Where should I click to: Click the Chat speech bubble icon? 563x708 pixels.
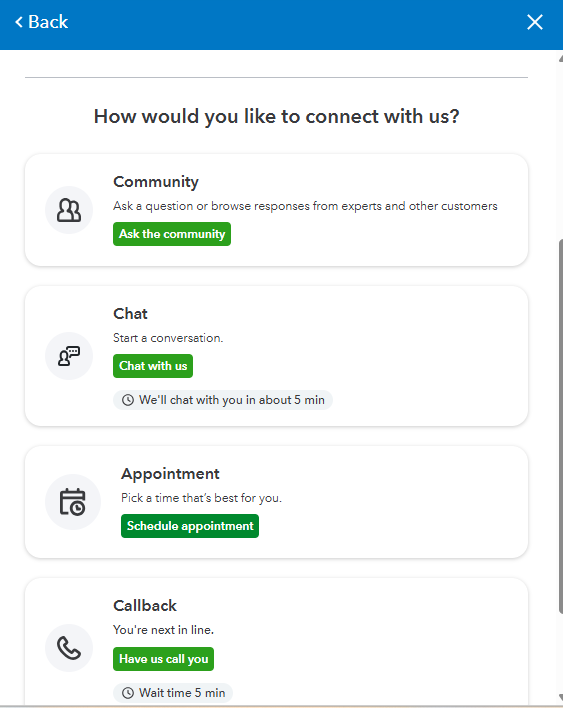coord(69,356)
